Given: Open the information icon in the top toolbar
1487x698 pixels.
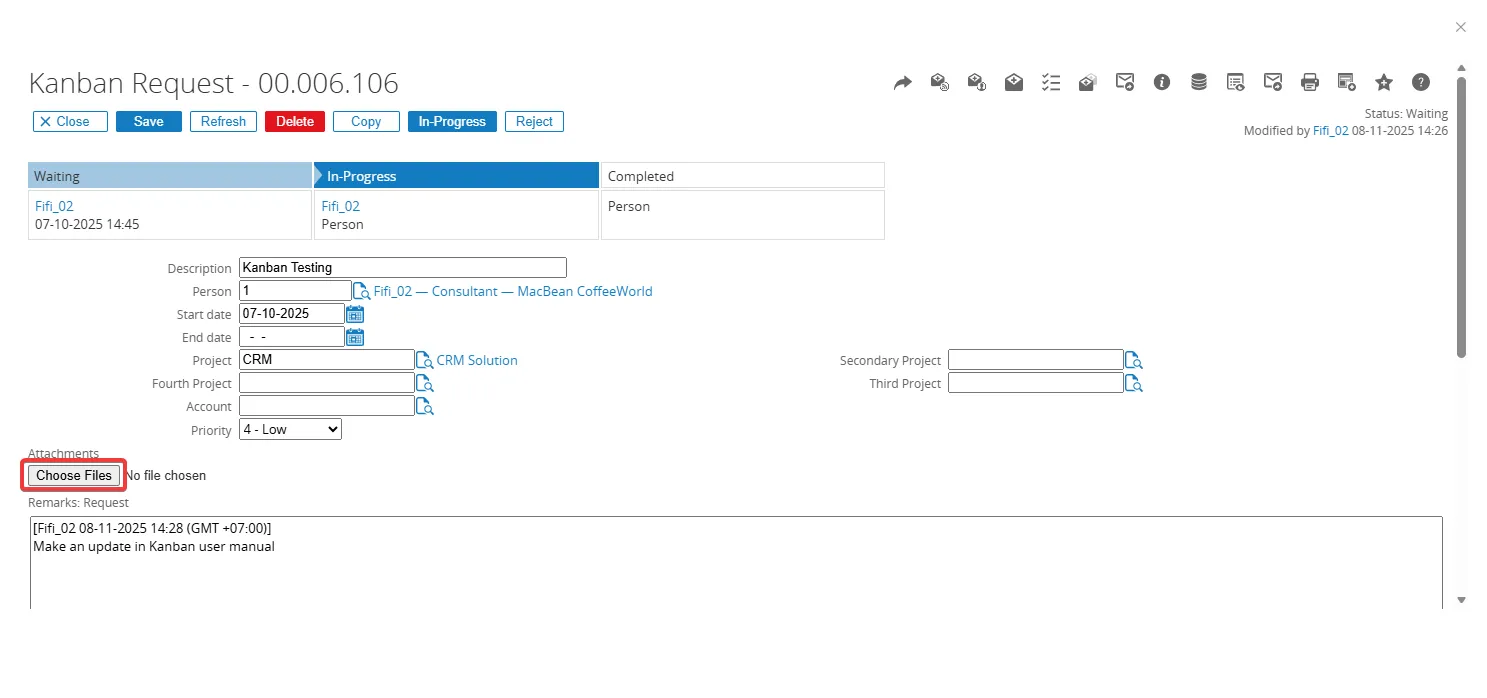Looking at the screenshot, I should point(1162,82).
